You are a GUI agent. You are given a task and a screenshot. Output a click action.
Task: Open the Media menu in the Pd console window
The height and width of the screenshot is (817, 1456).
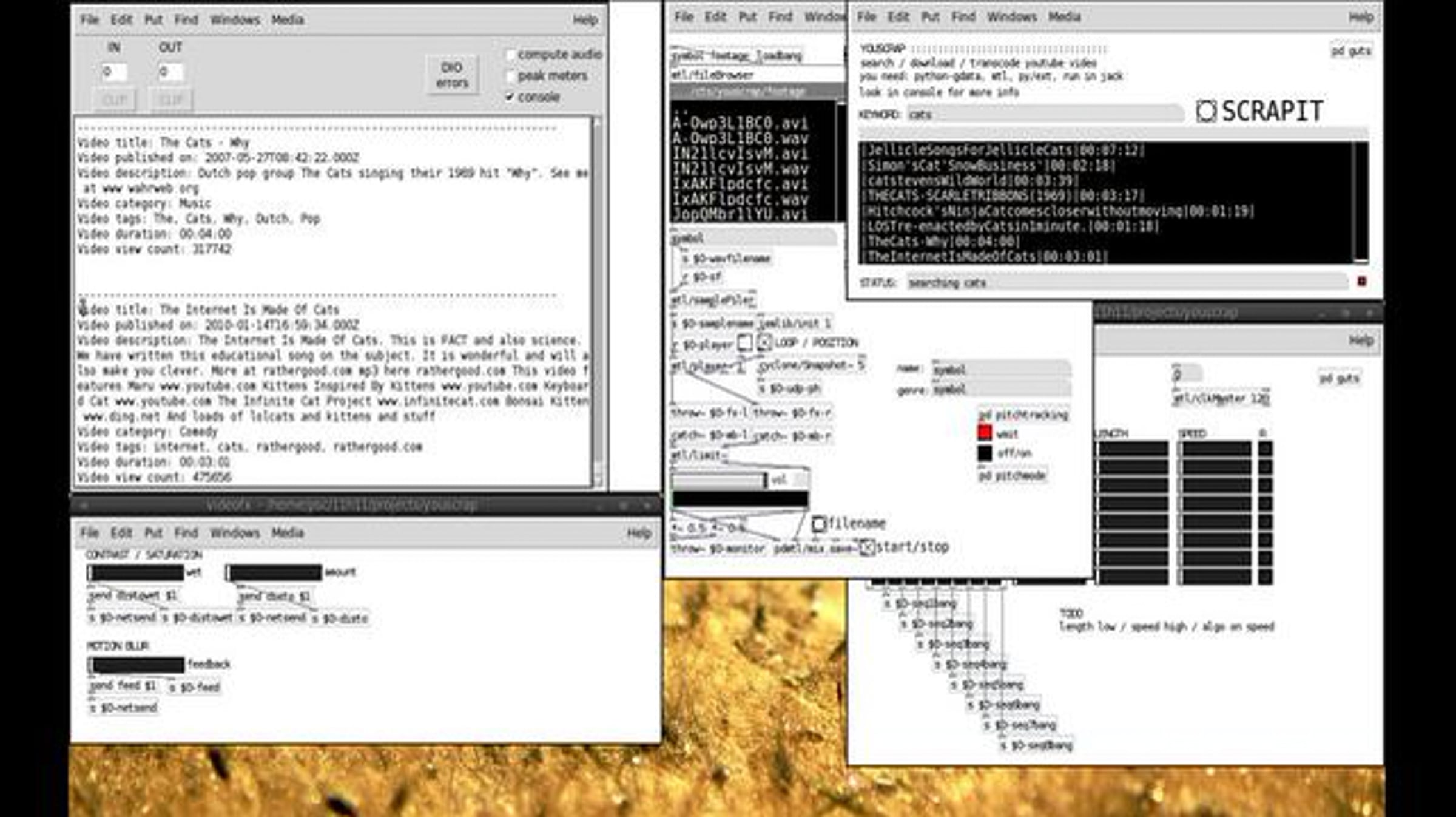pos(288,20)
